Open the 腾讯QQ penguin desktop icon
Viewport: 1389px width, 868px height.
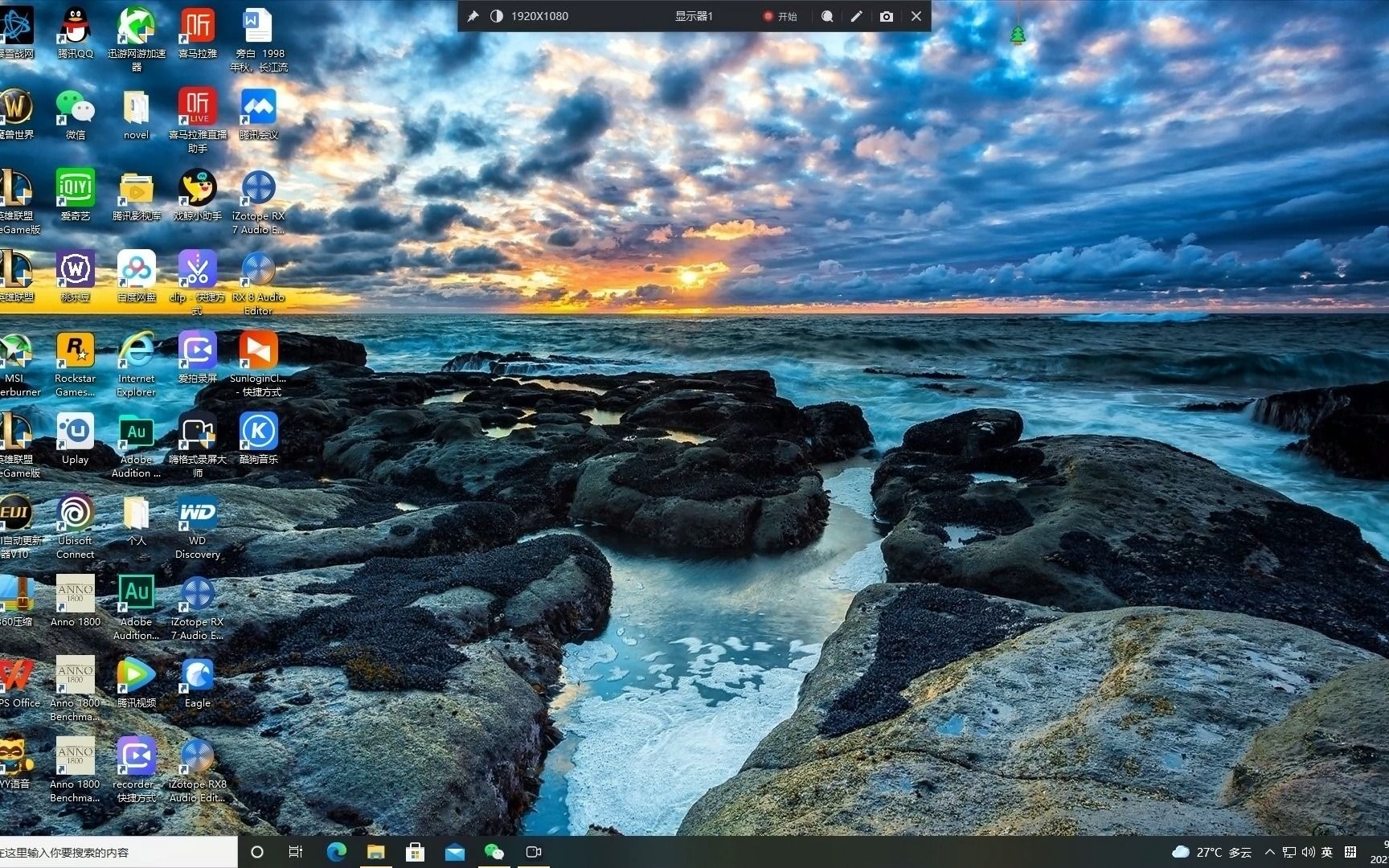click(76, 32)
